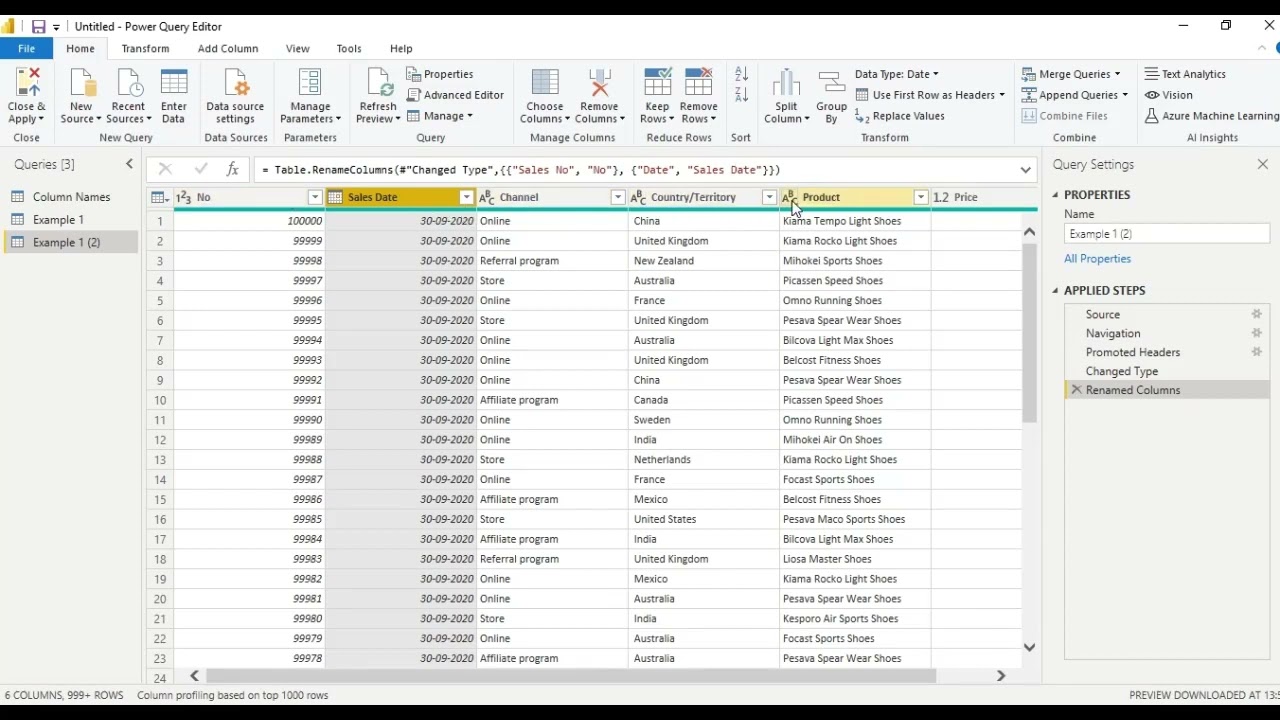The height and width of the screenshot is (720, 1280).
Task: Open Enter Data table icon
Action: point(174,84)
